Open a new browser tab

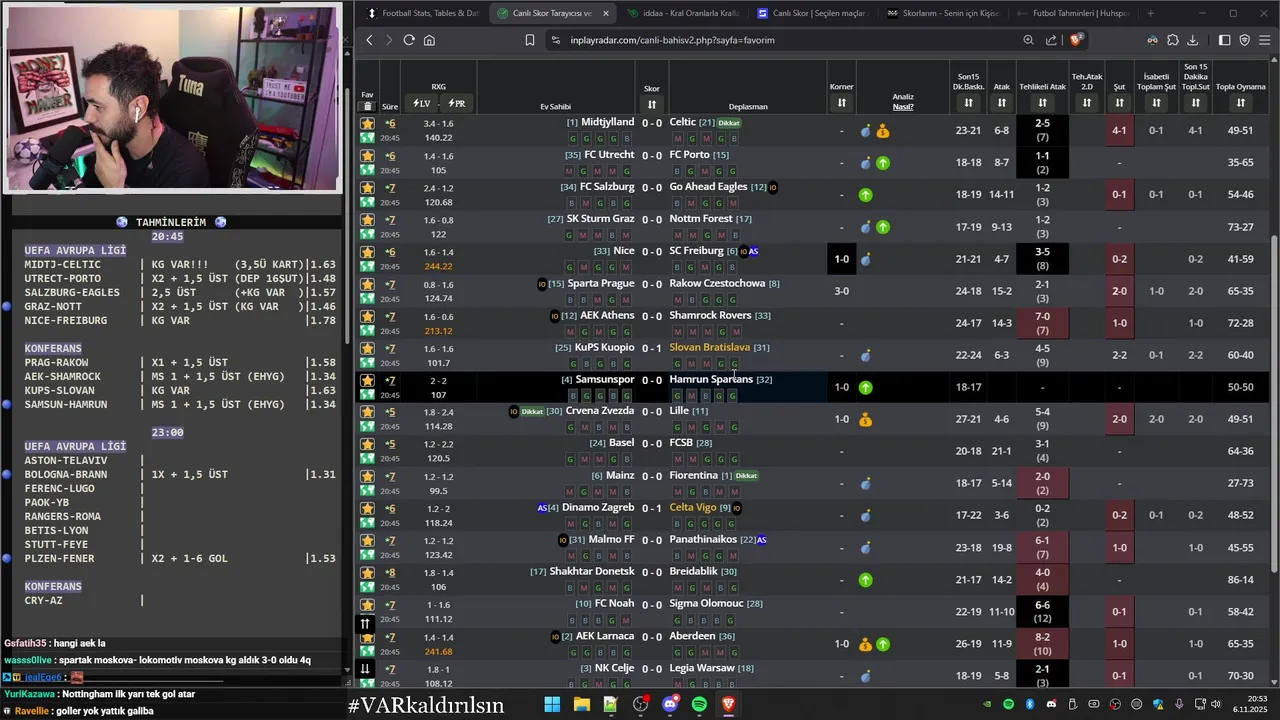(1150, 13)
